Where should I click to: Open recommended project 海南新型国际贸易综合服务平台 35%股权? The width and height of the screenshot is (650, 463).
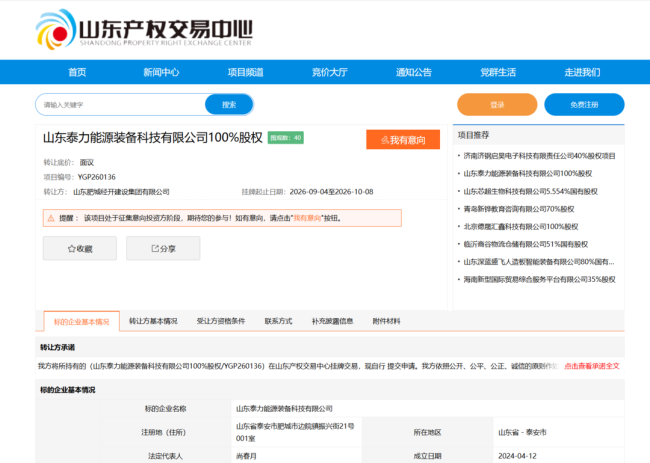pyautogui.click(x=539, y=279)
